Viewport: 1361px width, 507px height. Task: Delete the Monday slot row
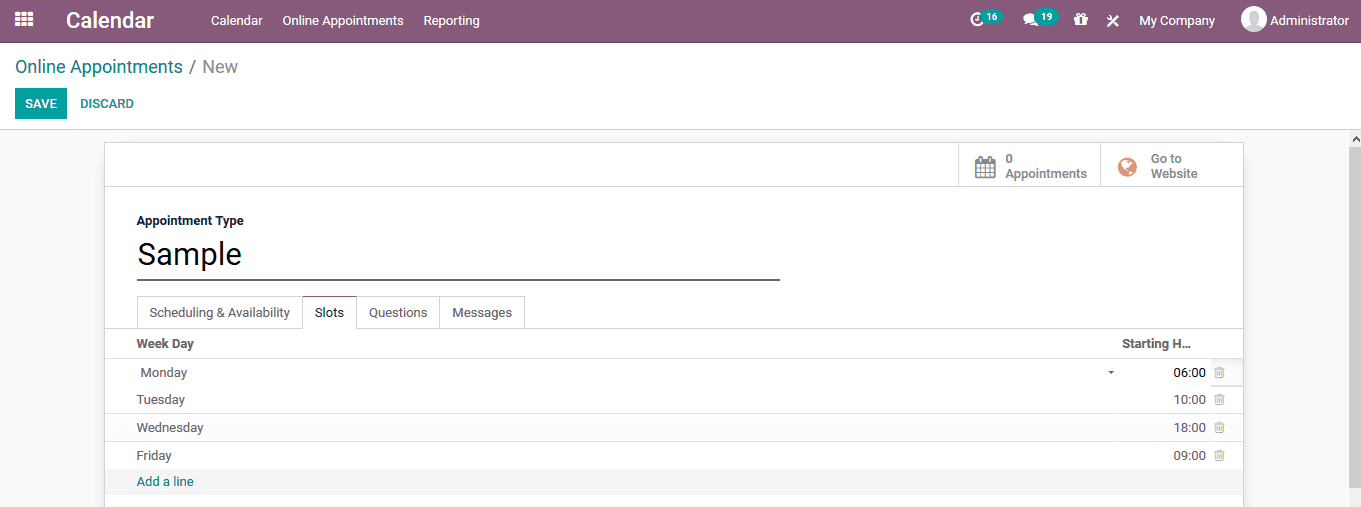point(1219,373)
